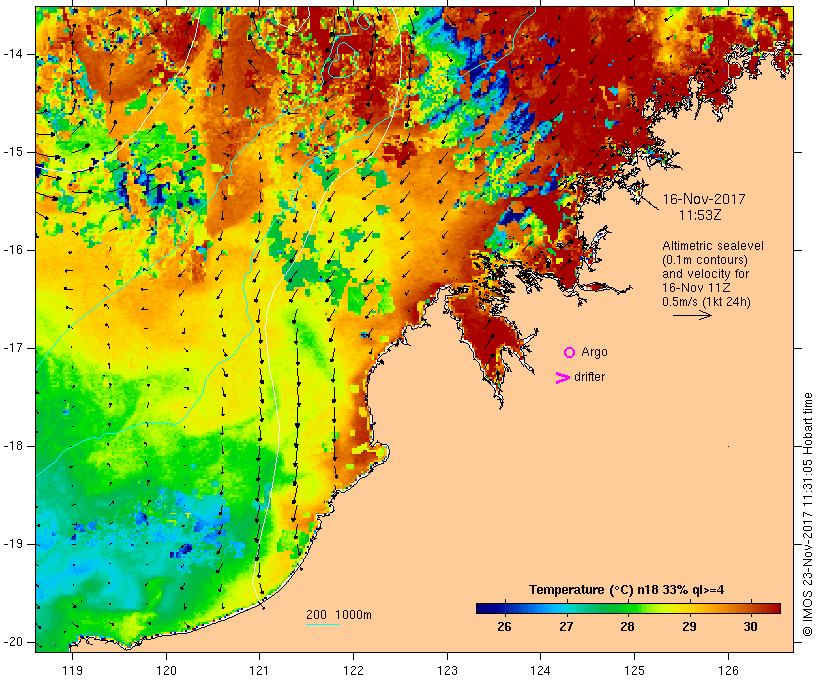Click the 'Altimetric sealevel' caption line
This screenshot has height=680, width=820.
[713, 246]
